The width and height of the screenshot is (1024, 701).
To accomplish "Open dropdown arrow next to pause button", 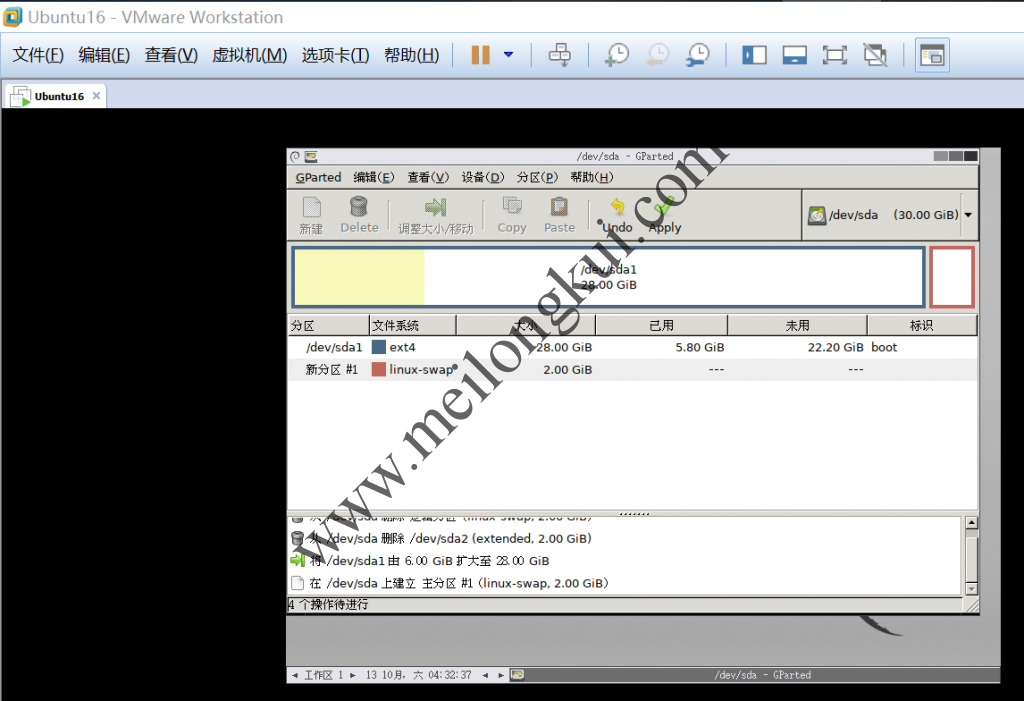I will (x=509, y=55).
